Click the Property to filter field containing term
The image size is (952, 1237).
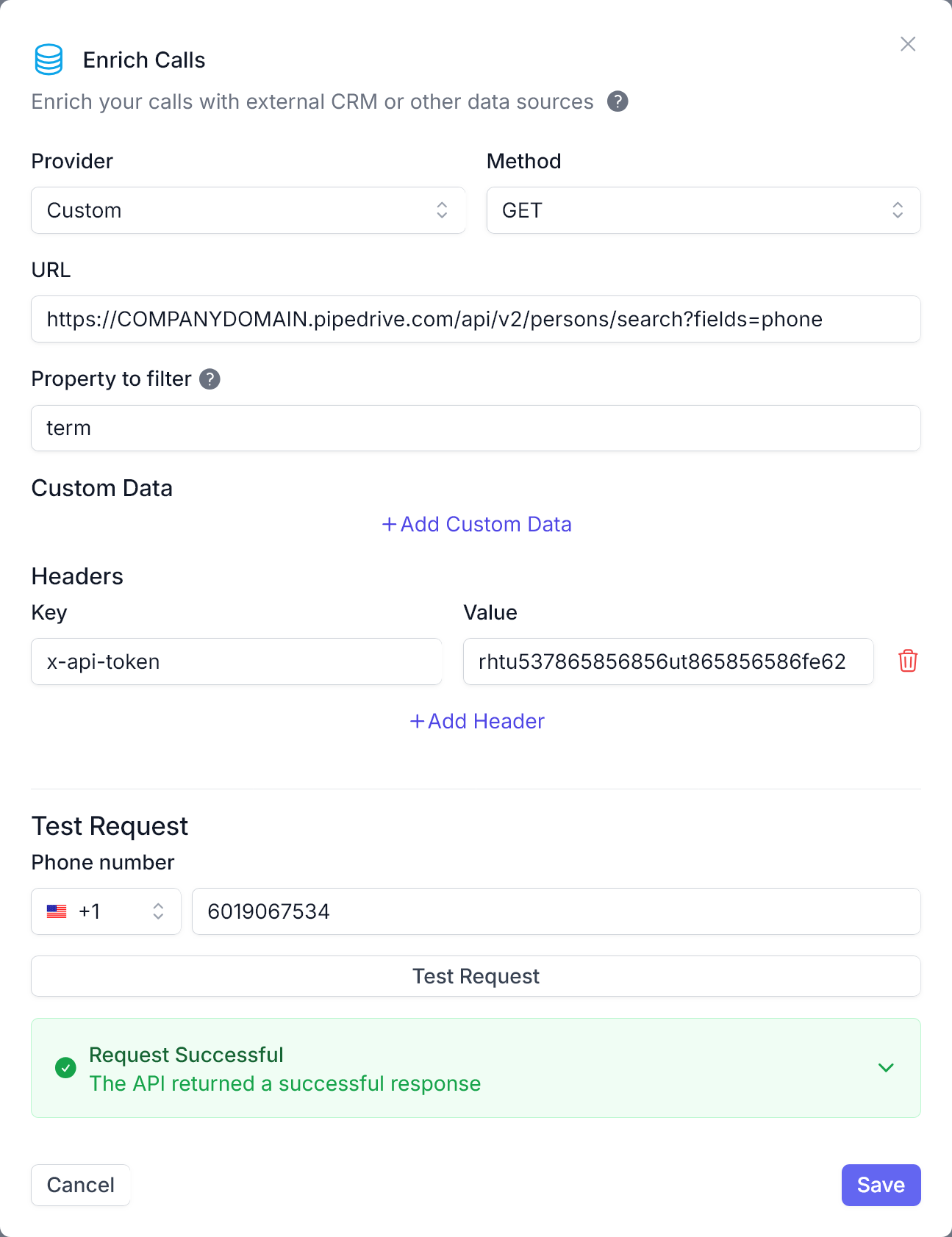[x=476, y=428]
